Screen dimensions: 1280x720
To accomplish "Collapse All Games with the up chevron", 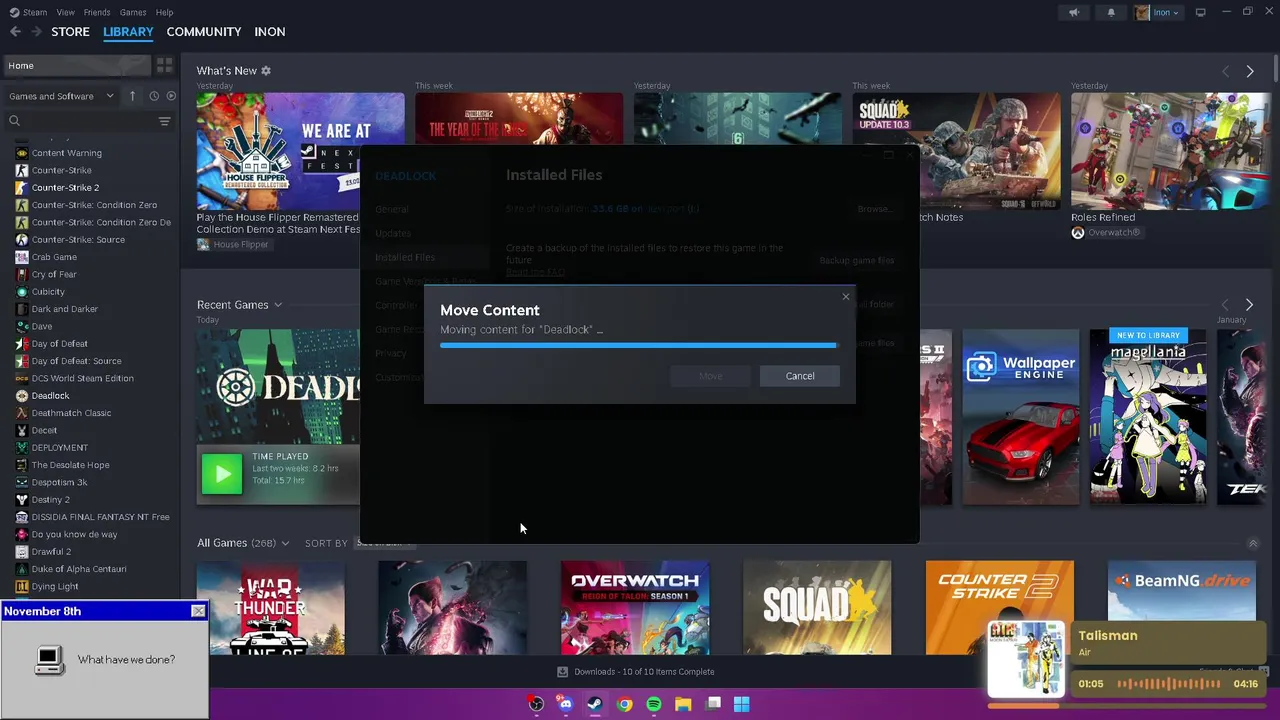I will pyautogui.click(x=1253, y=543).
